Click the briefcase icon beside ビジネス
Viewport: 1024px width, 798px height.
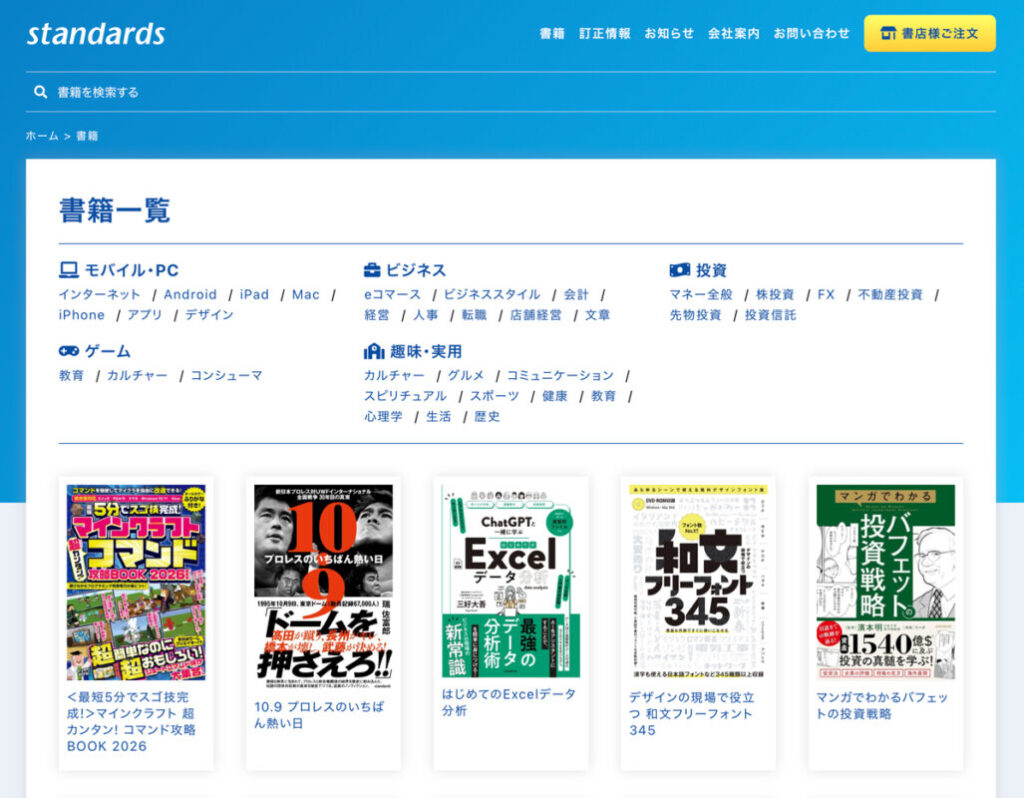click(372, 270)
